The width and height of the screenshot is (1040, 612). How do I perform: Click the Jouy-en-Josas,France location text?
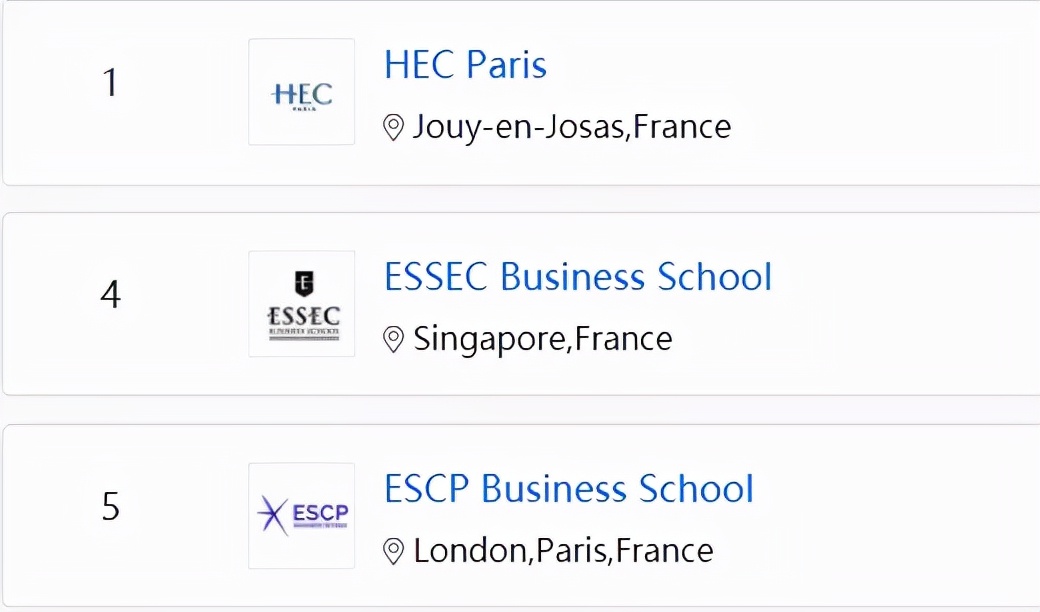572,127
